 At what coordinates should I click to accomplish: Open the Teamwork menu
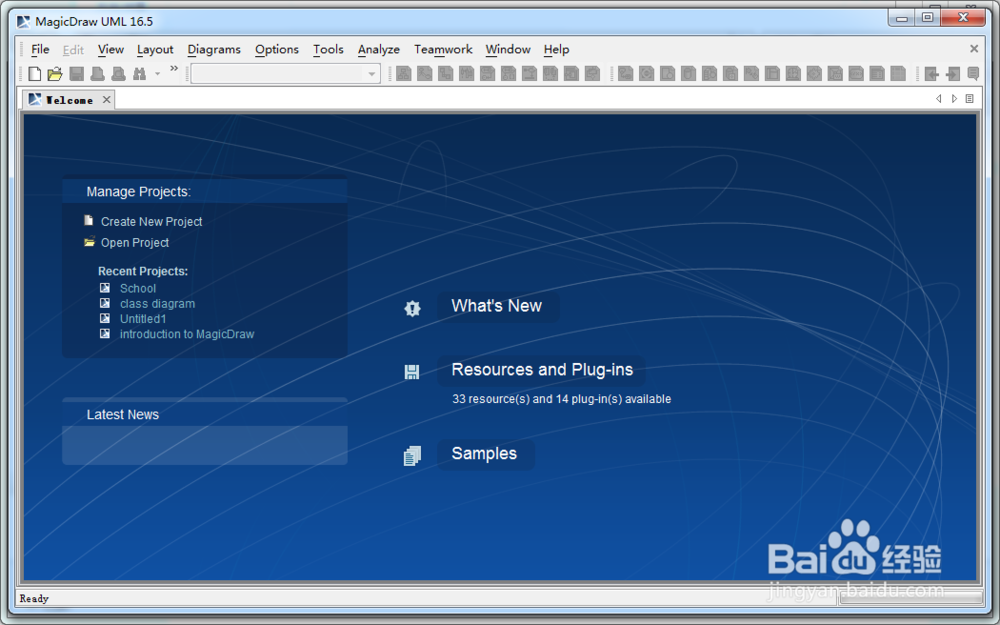[443, 49]
